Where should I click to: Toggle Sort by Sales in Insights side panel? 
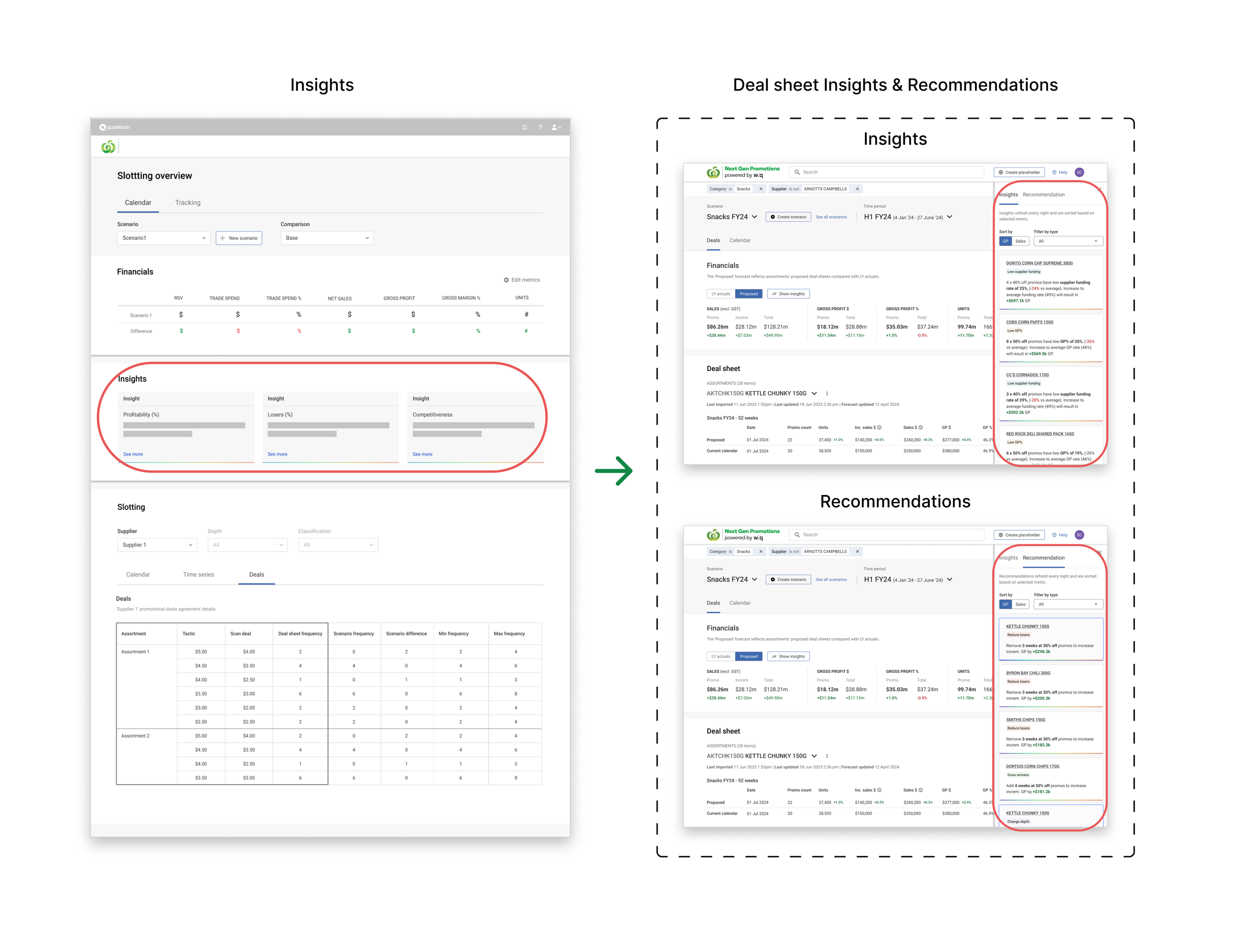[1021, 241]
